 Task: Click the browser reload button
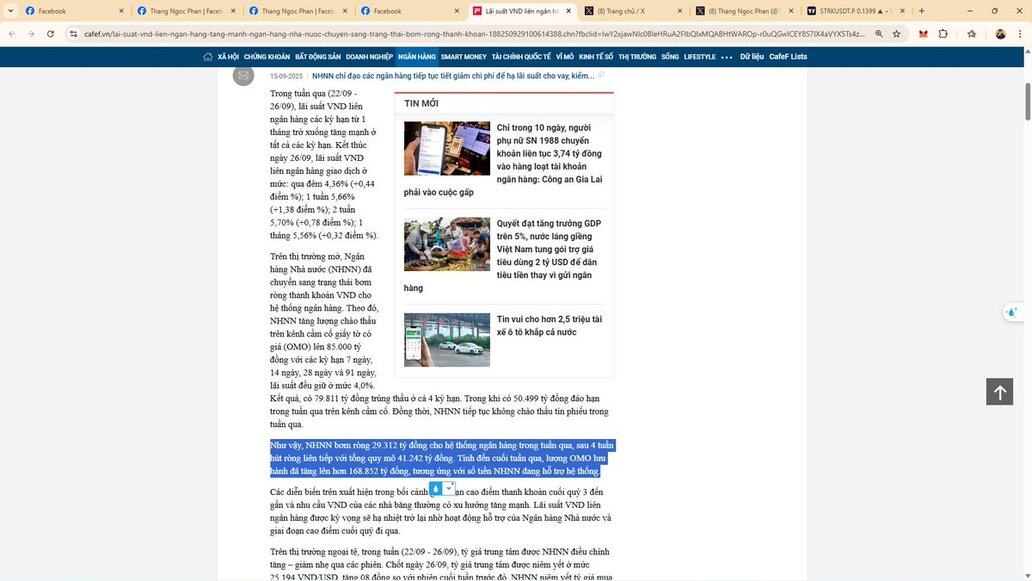point(50,34)
